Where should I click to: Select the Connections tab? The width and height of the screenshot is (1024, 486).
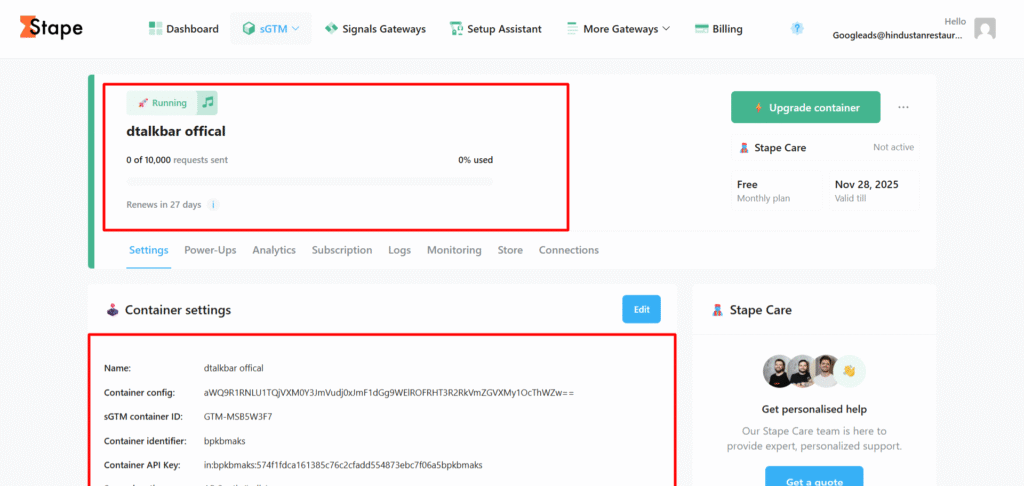569,250
